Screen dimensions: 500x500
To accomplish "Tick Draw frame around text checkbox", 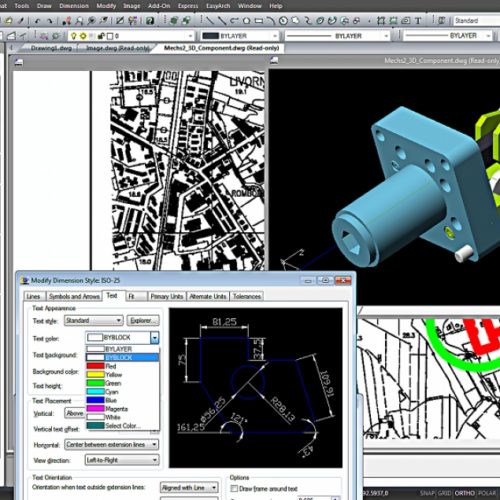I will click(234, 488).
